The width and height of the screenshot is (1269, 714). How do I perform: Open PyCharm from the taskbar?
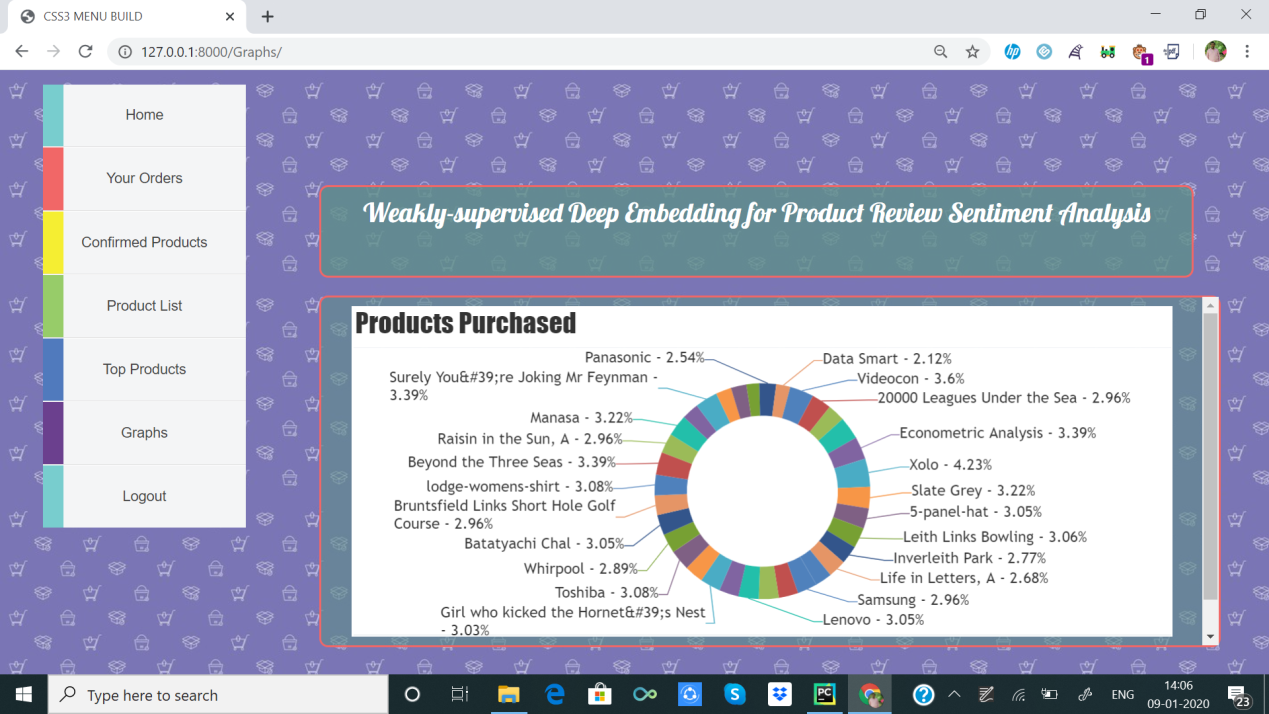point(825,695)
